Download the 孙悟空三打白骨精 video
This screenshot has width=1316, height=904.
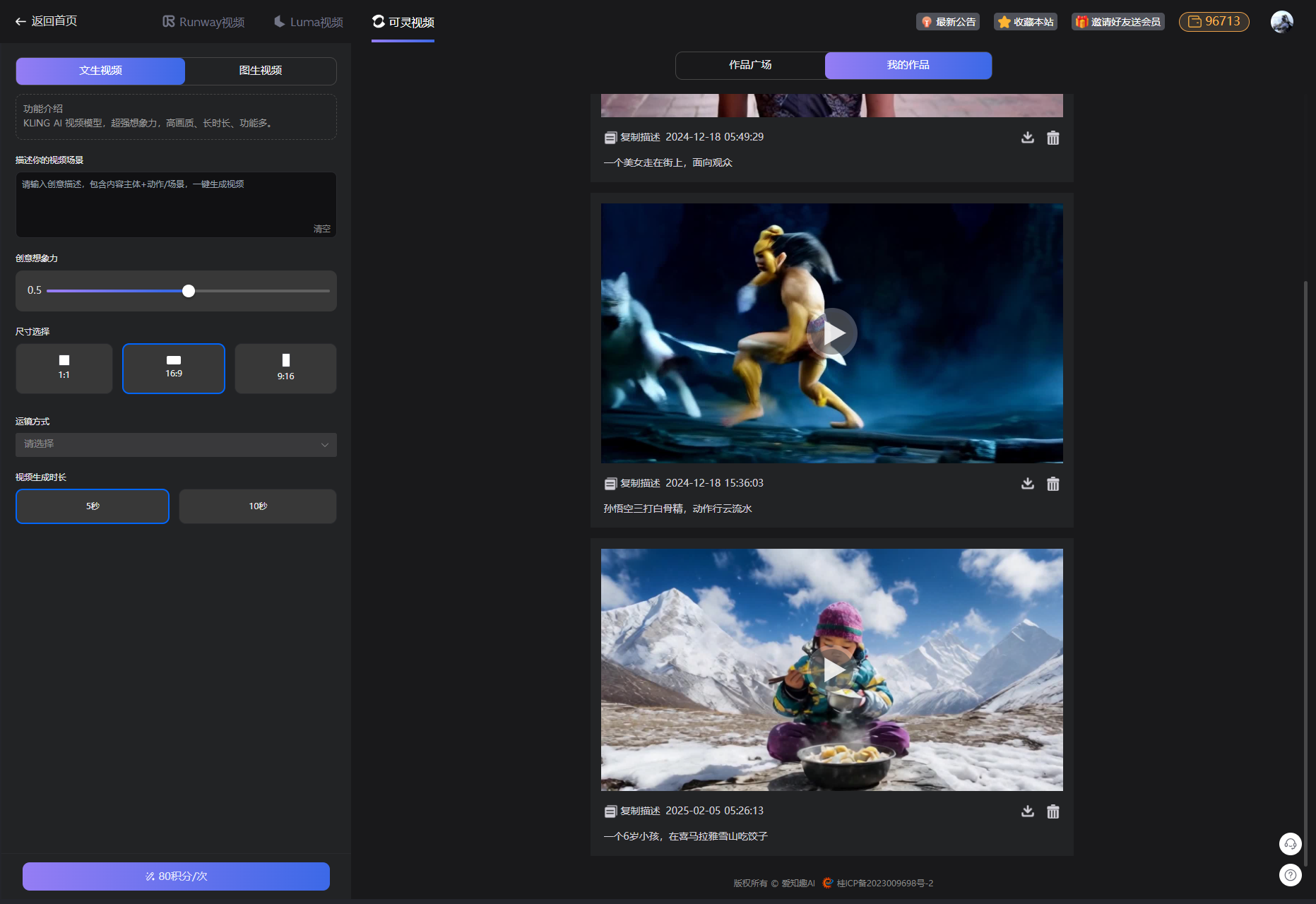click(x=1028, y=484)
